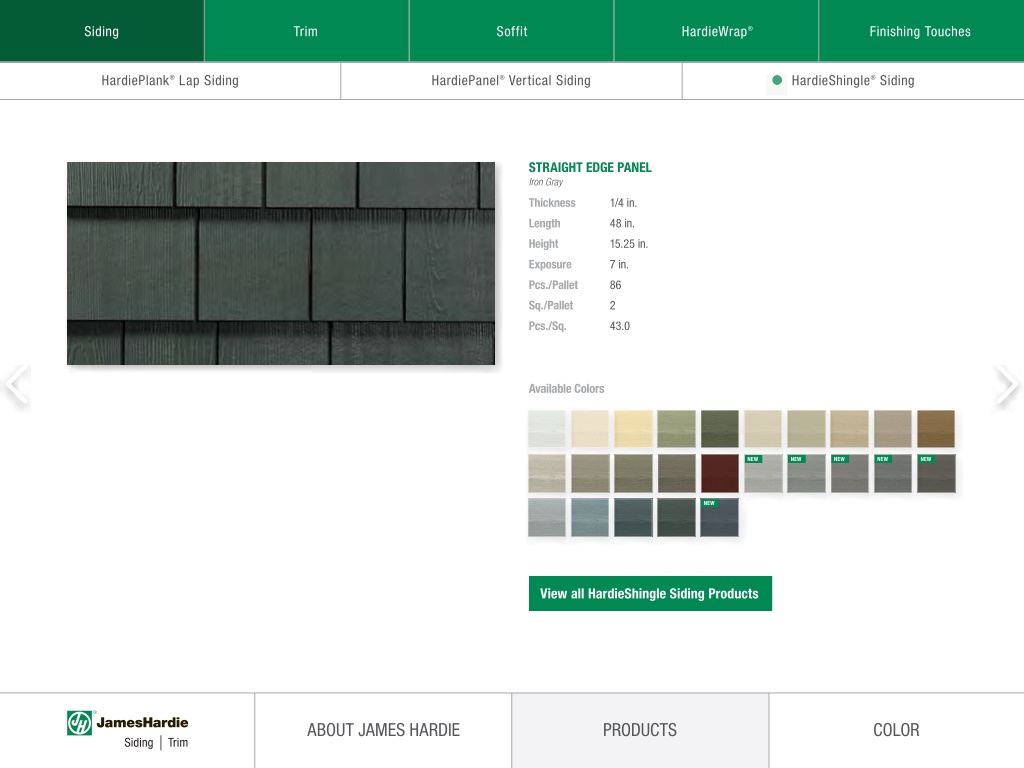Open the Trim top tab
The image size is (1024, 768).
[x=306, y=31]
